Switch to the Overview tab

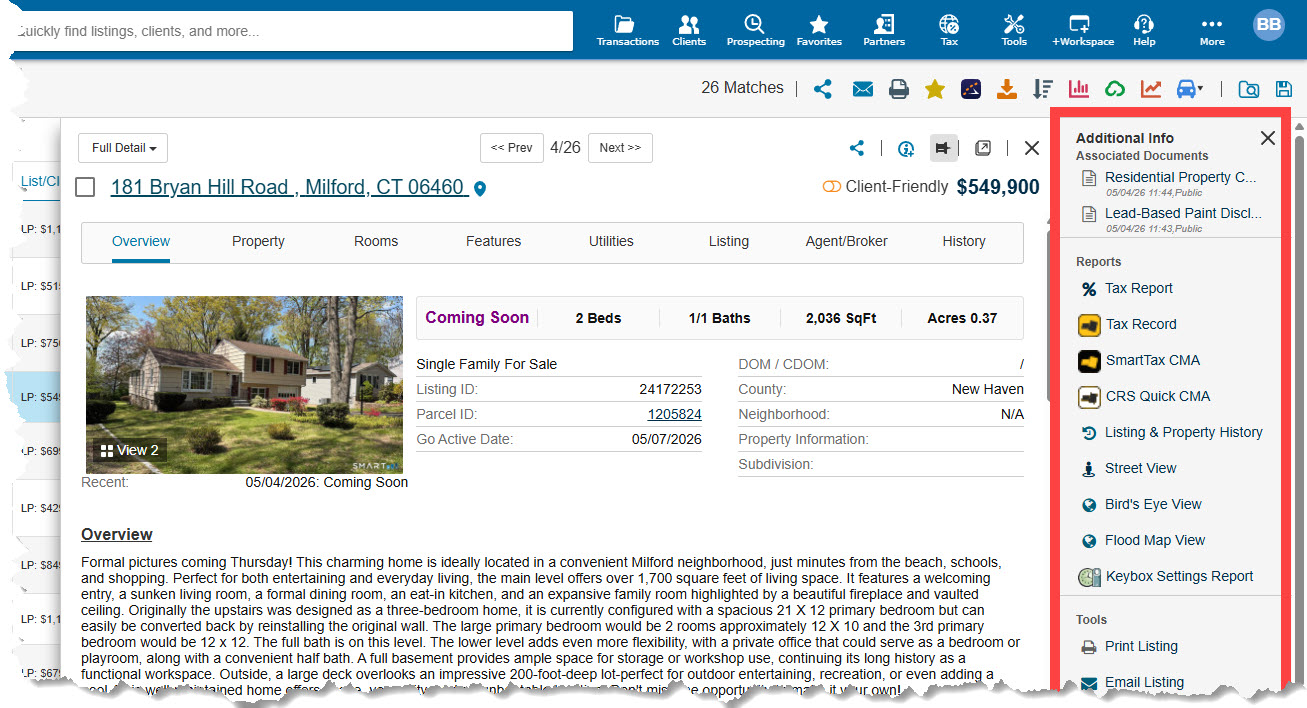[x=141, y=241]
